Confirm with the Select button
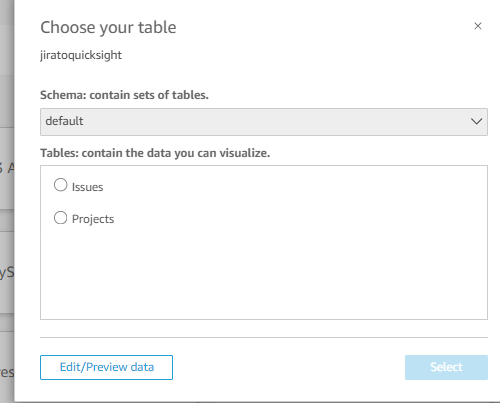500x403 pixels. coord(446,367)
